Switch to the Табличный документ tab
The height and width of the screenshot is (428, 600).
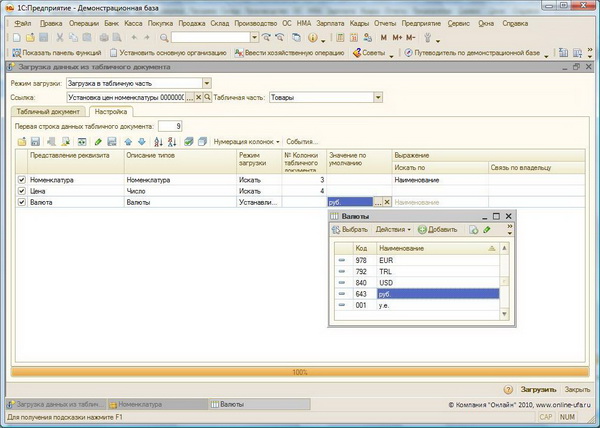tap(48, 112)
